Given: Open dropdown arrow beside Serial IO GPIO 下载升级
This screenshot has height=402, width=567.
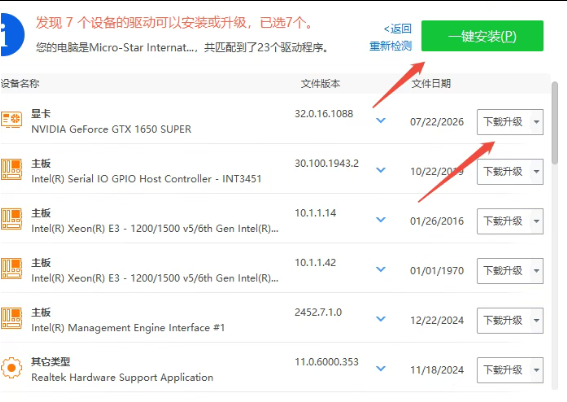Looking at the screenshot, I should tap(537, 172).
